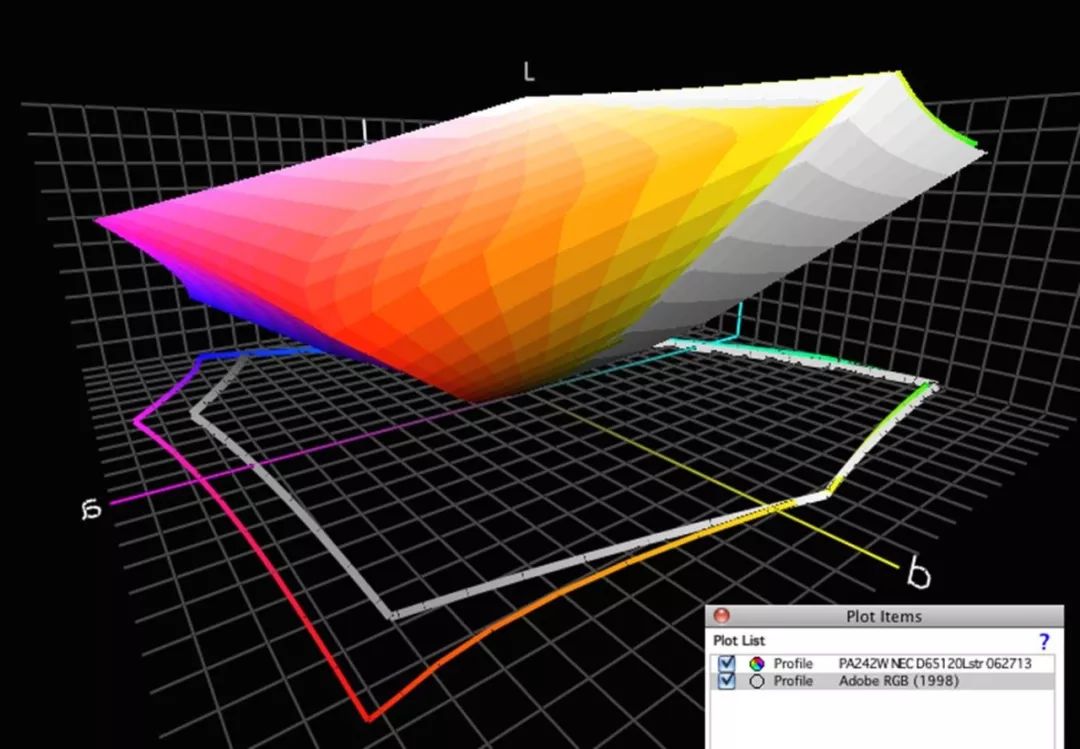The width and height of the screenshot is (1080, 749).
Task: Close the Plot Items window
Action: [721, 615]
